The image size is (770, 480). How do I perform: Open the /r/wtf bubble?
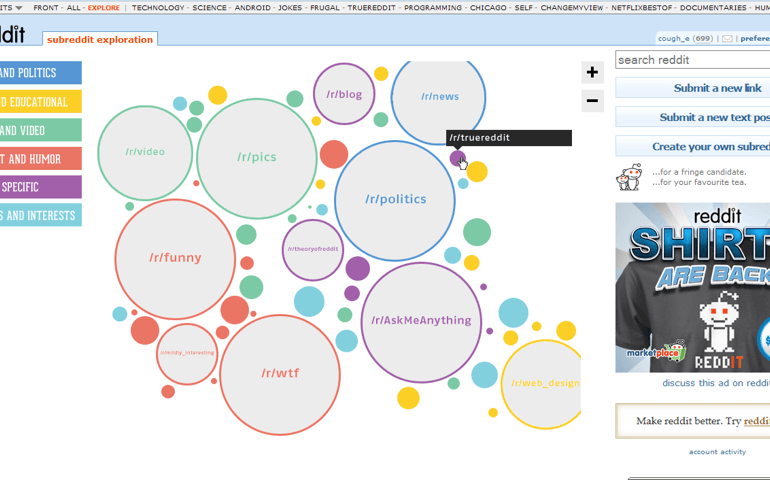pyautogui.click(x=280, y=374)
